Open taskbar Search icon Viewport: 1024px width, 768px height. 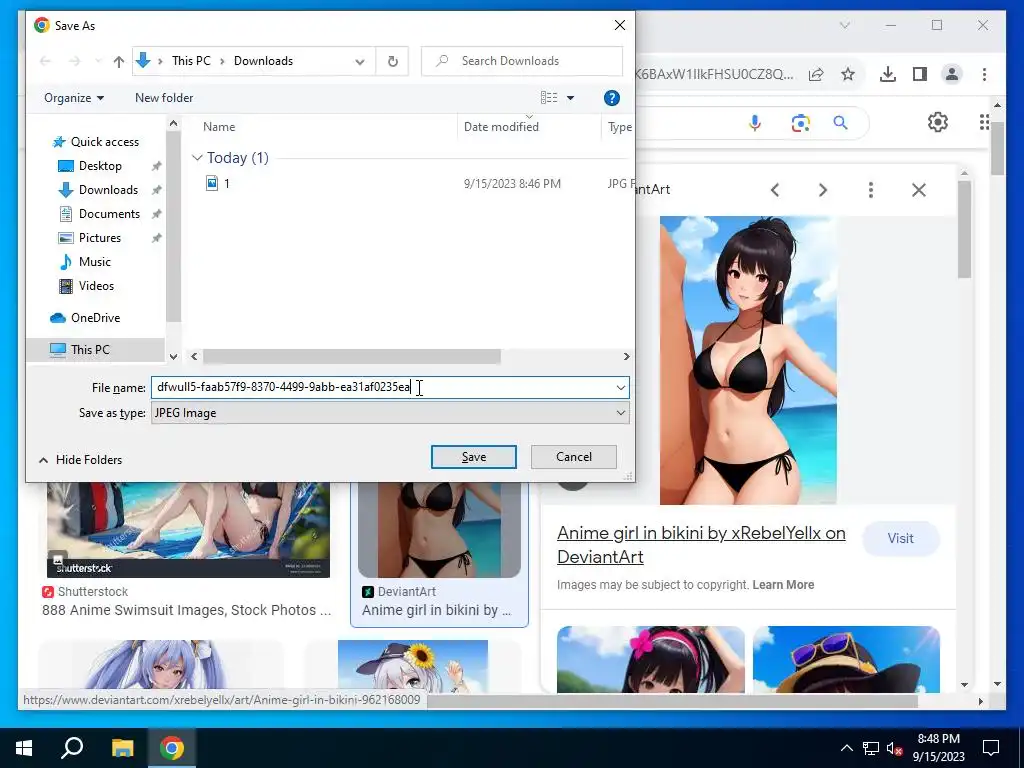click(x=72, y=748)
